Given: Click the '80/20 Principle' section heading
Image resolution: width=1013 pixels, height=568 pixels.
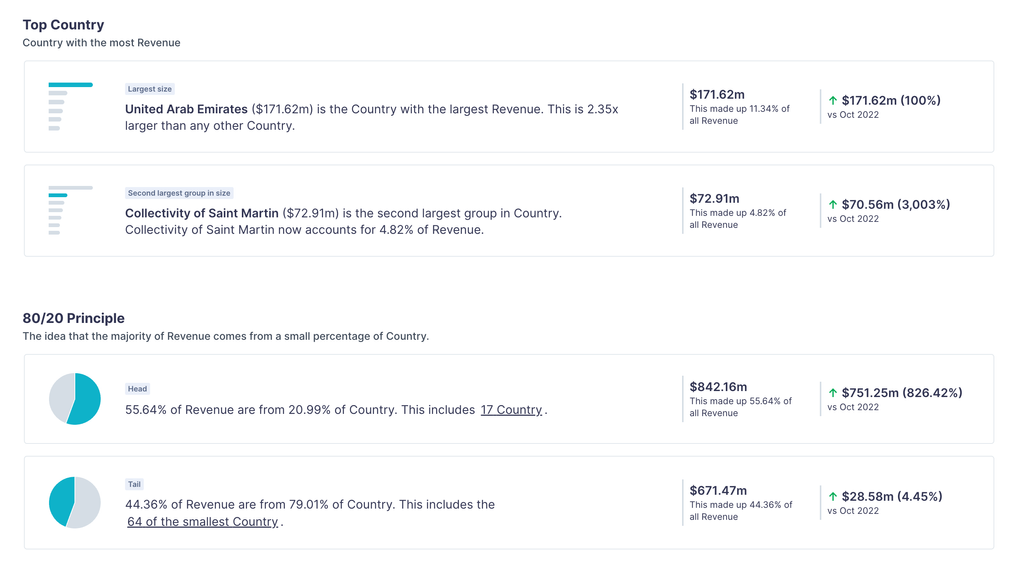Looking at the screenshot, I should pyautogui.click(x=73, y=318).
